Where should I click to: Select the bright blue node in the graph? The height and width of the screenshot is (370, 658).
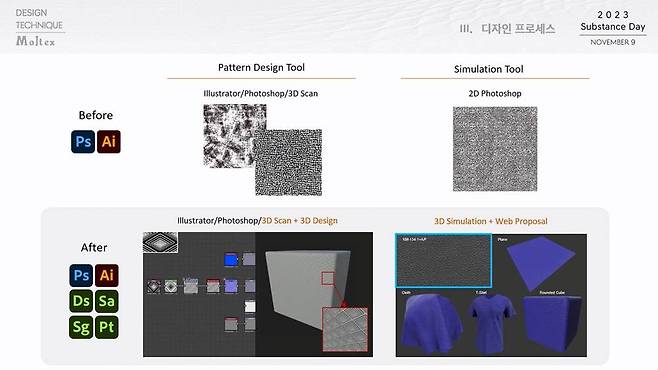click(x=231, y=260)
